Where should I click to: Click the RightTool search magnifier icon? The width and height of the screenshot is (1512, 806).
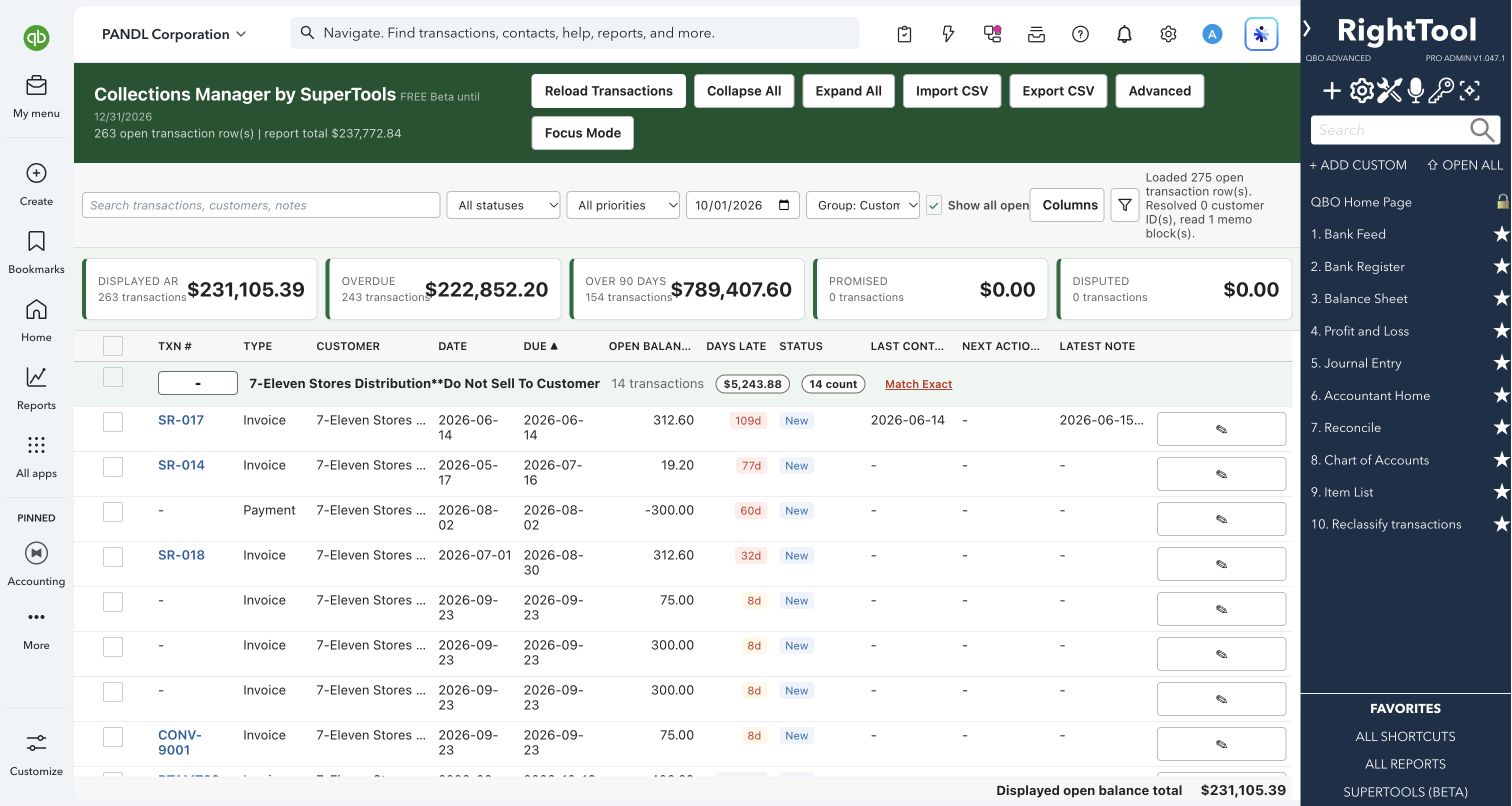pyautogui.click(x=1483, y=130)
